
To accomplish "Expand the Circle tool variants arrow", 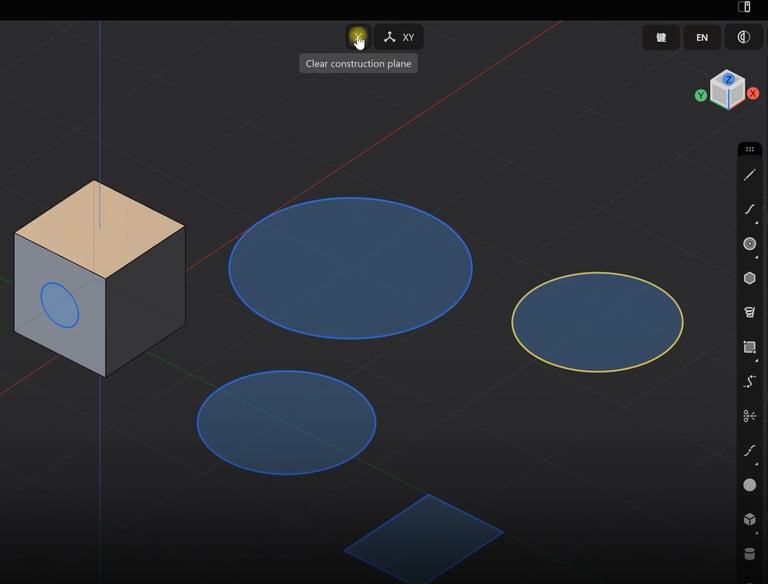I will (x=756, y=257).
